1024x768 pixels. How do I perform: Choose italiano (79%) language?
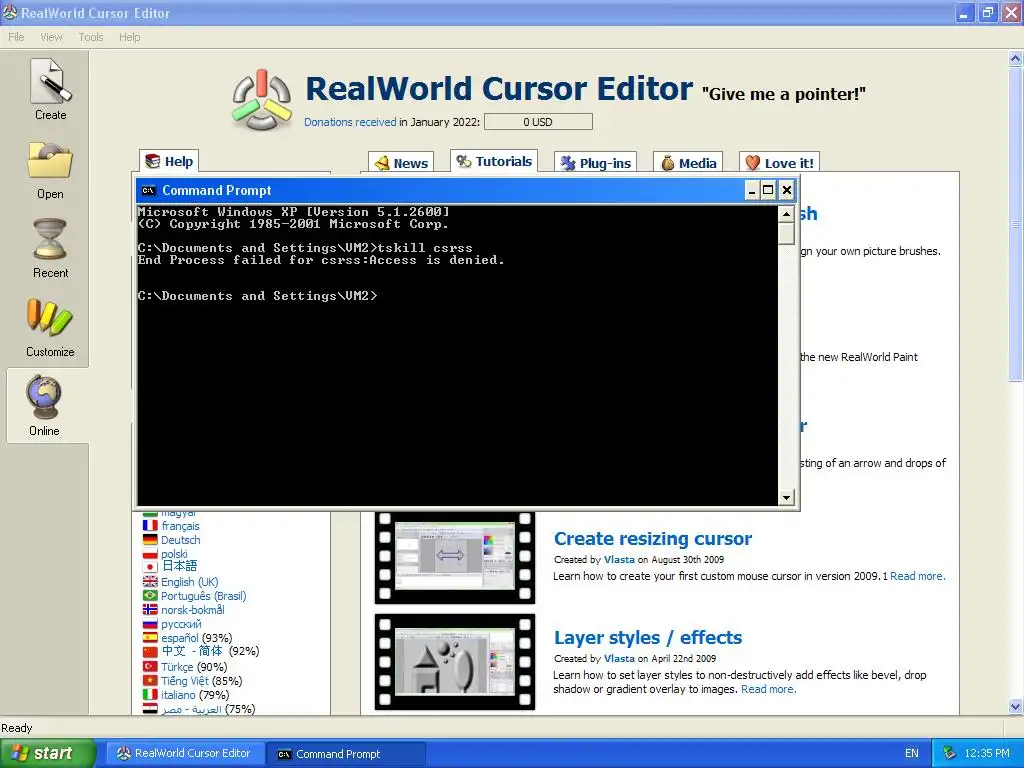(x=195, y=695)
